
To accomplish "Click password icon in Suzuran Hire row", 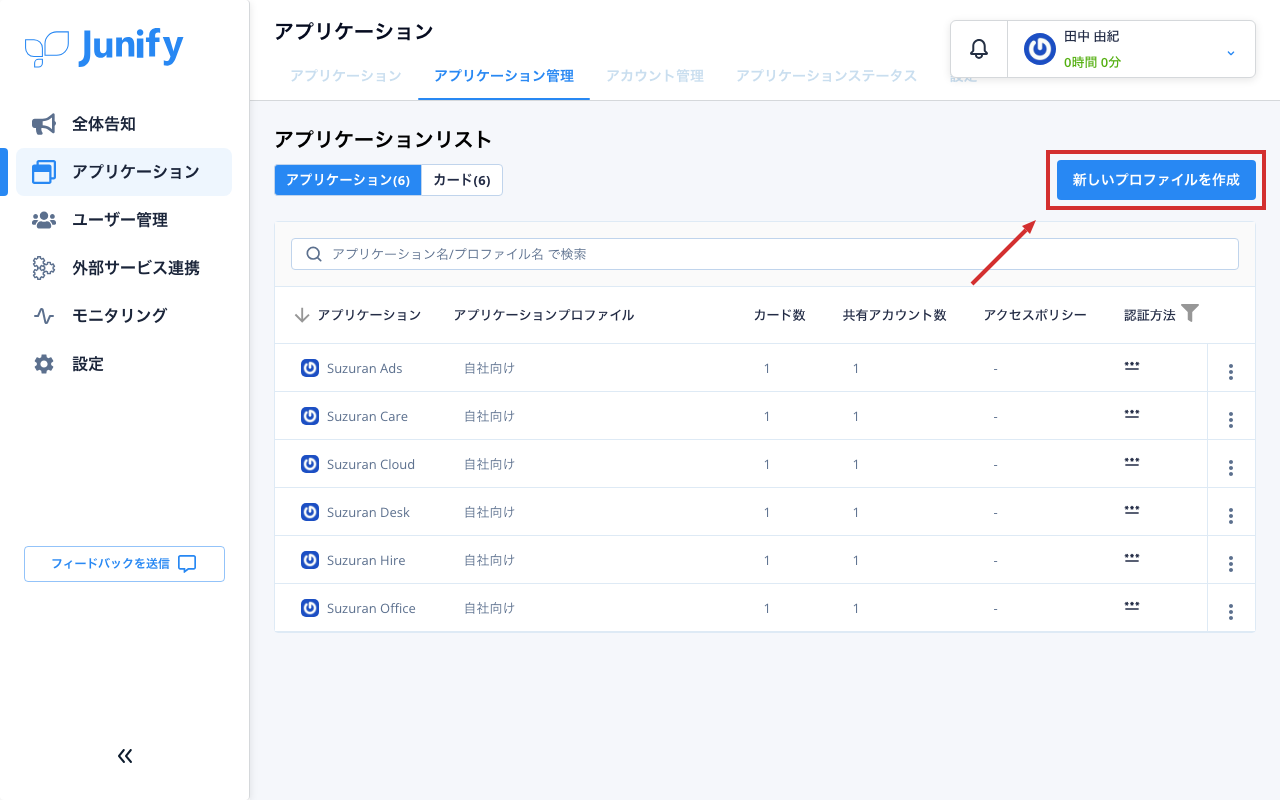I will (1132, 558).
